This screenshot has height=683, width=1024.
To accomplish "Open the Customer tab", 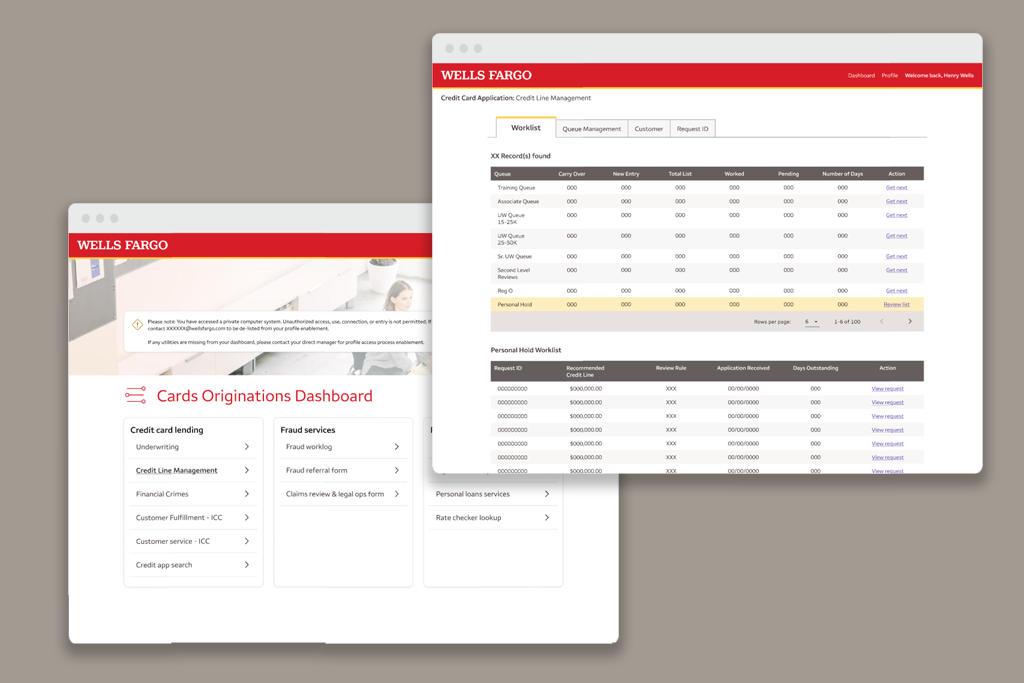I will [x=648, y=129].
